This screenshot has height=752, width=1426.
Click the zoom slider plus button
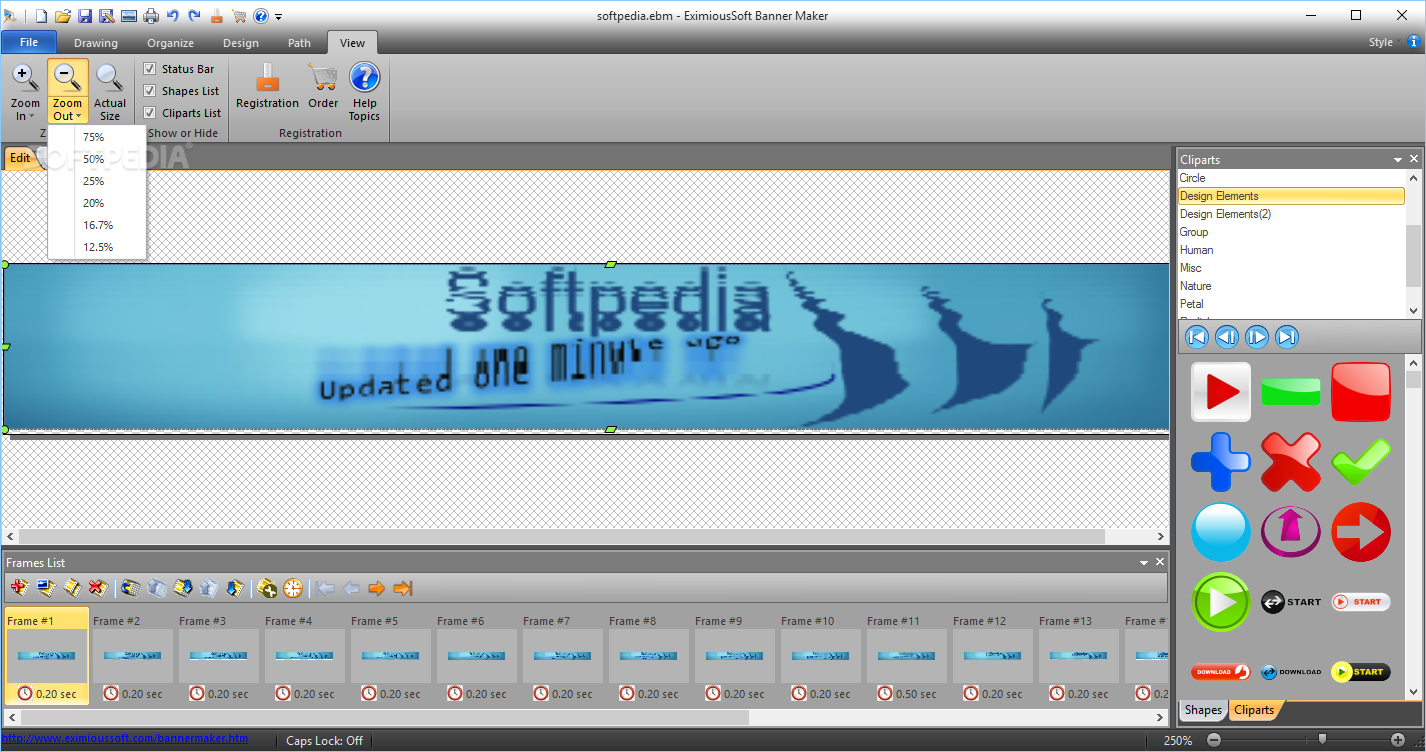tap(1398, 740)
